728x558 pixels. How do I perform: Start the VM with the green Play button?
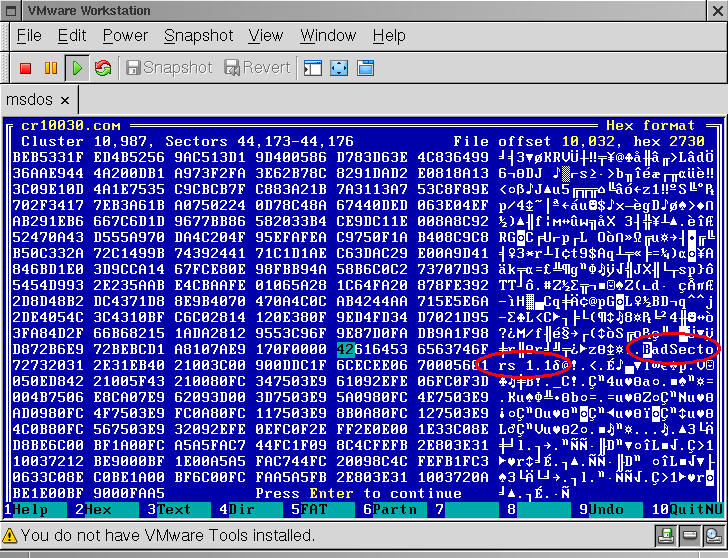[x=77, y=68]
